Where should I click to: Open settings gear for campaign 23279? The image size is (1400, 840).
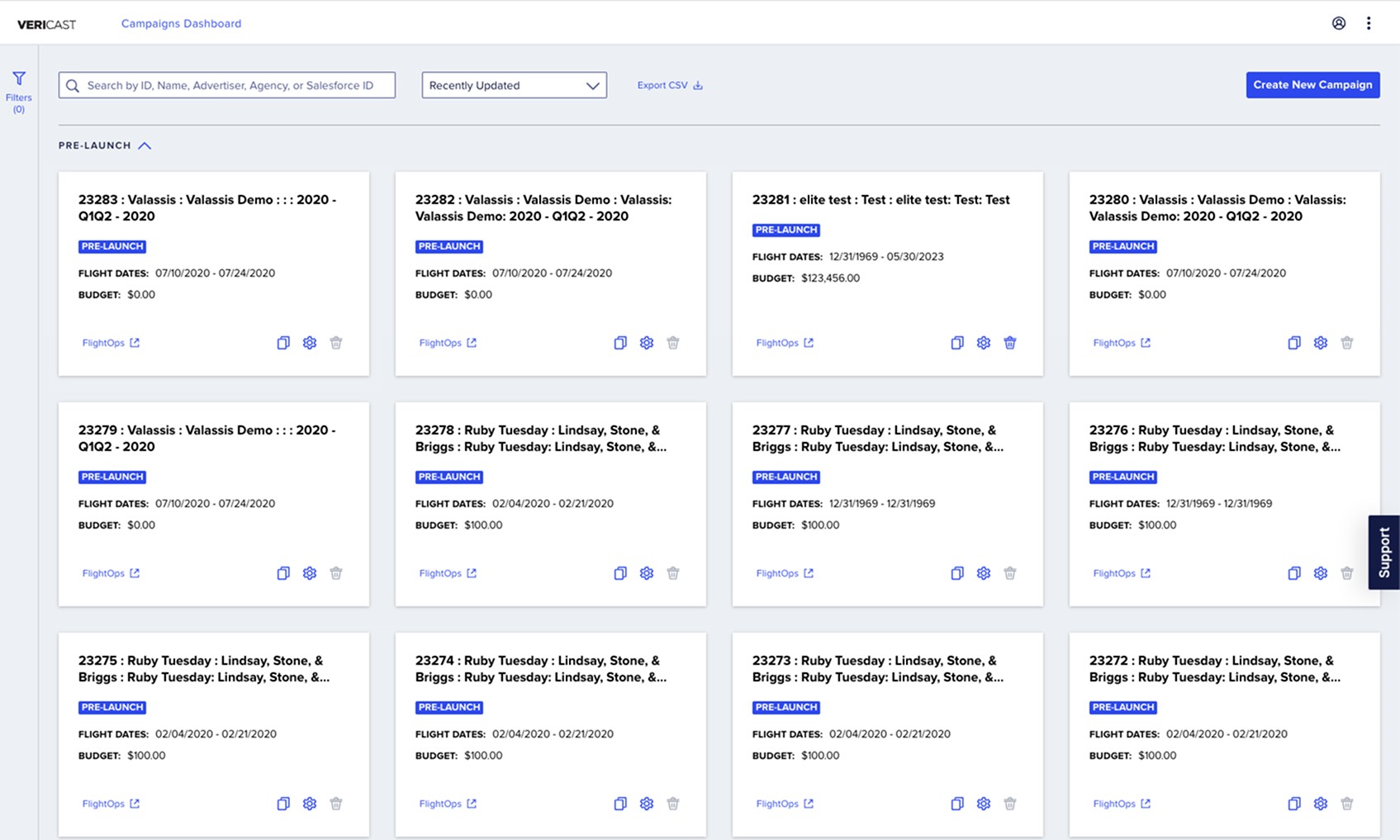(310, 573)
